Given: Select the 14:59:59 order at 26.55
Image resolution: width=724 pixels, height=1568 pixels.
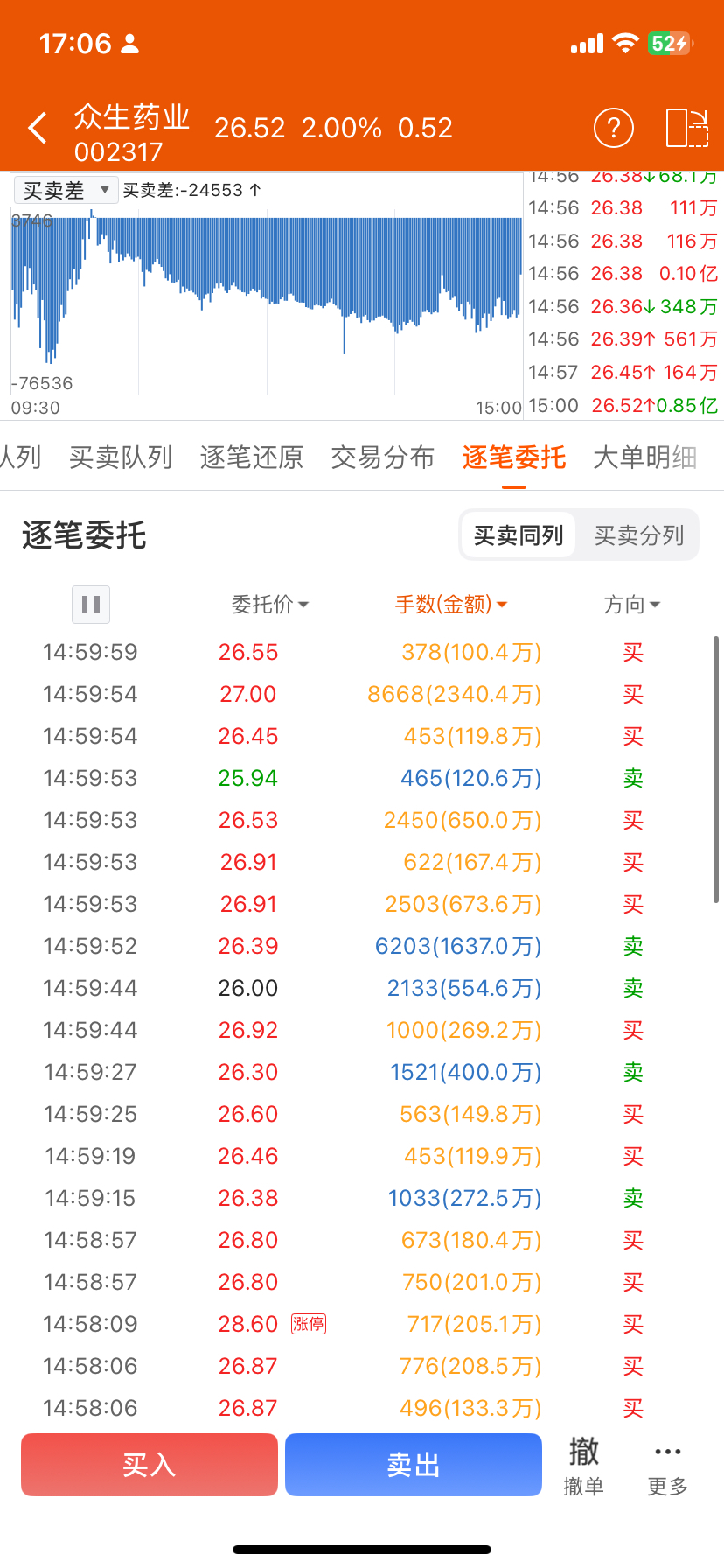Looking at the screenshot, I should click(362, 652).
